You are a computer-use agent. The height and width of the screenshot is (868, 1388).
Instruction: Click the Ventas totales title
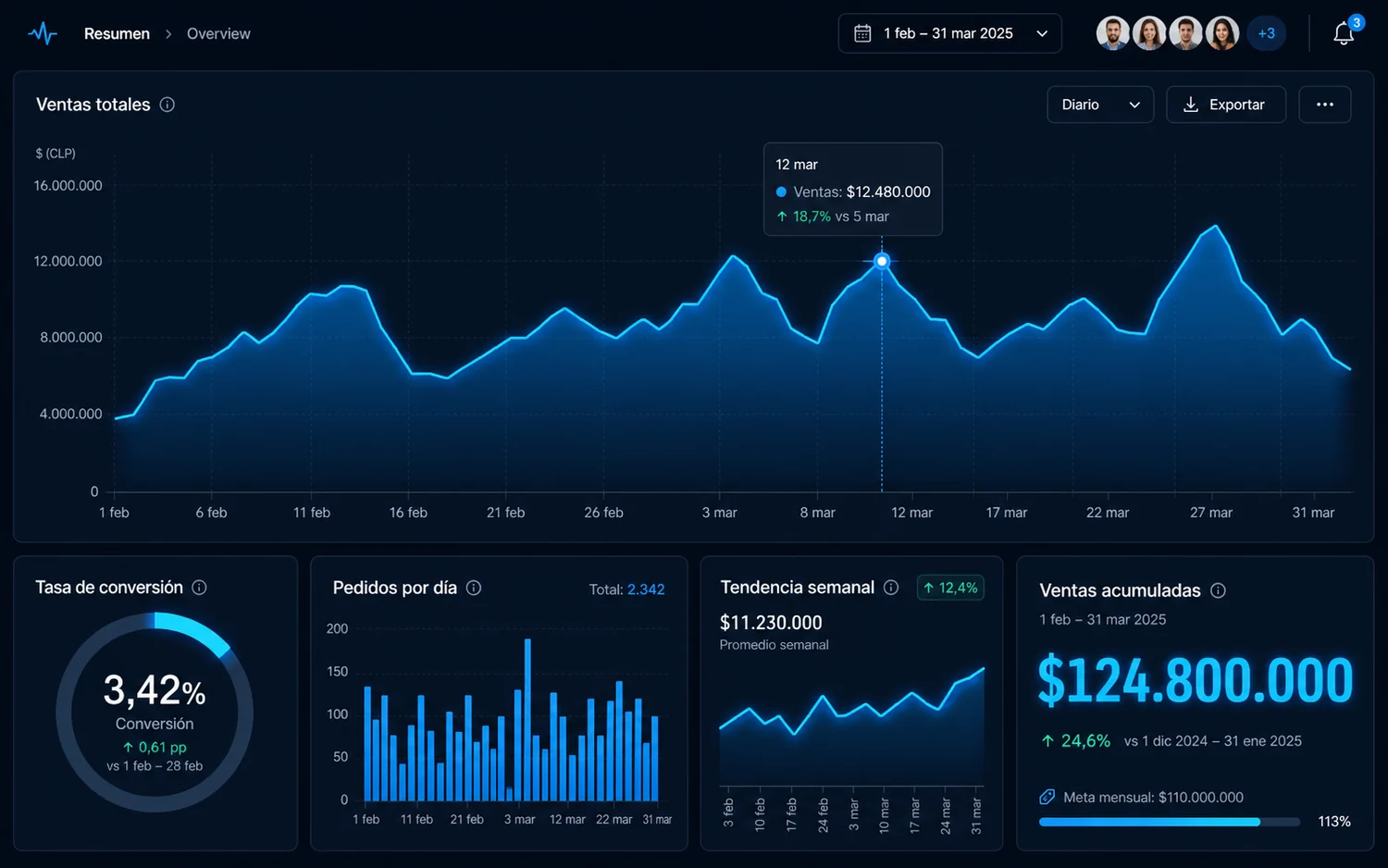click(x=93, y=105)
